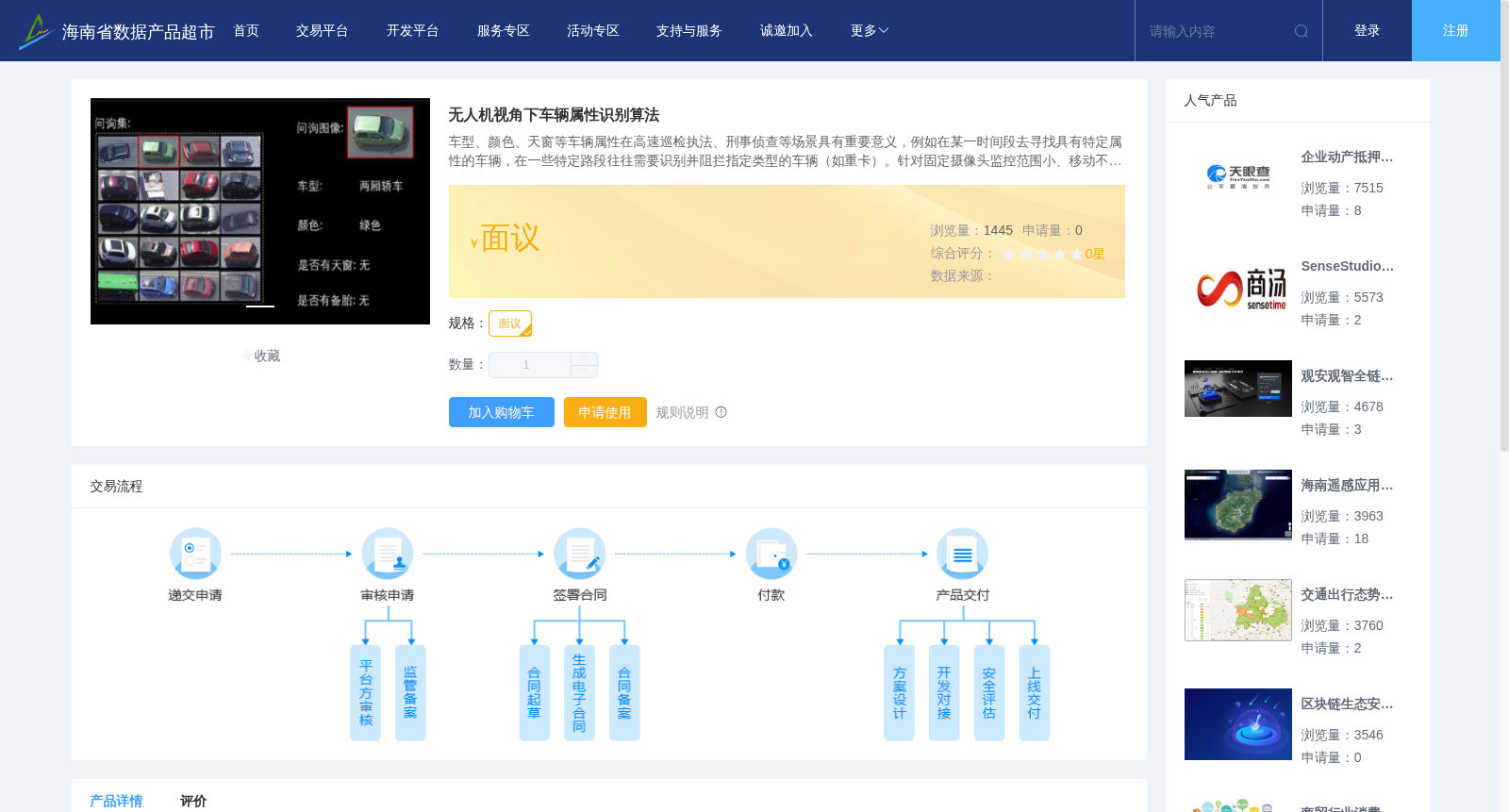Click the 交易流程 heading
Screen dimensions: 1509x812
click(116, 487)
